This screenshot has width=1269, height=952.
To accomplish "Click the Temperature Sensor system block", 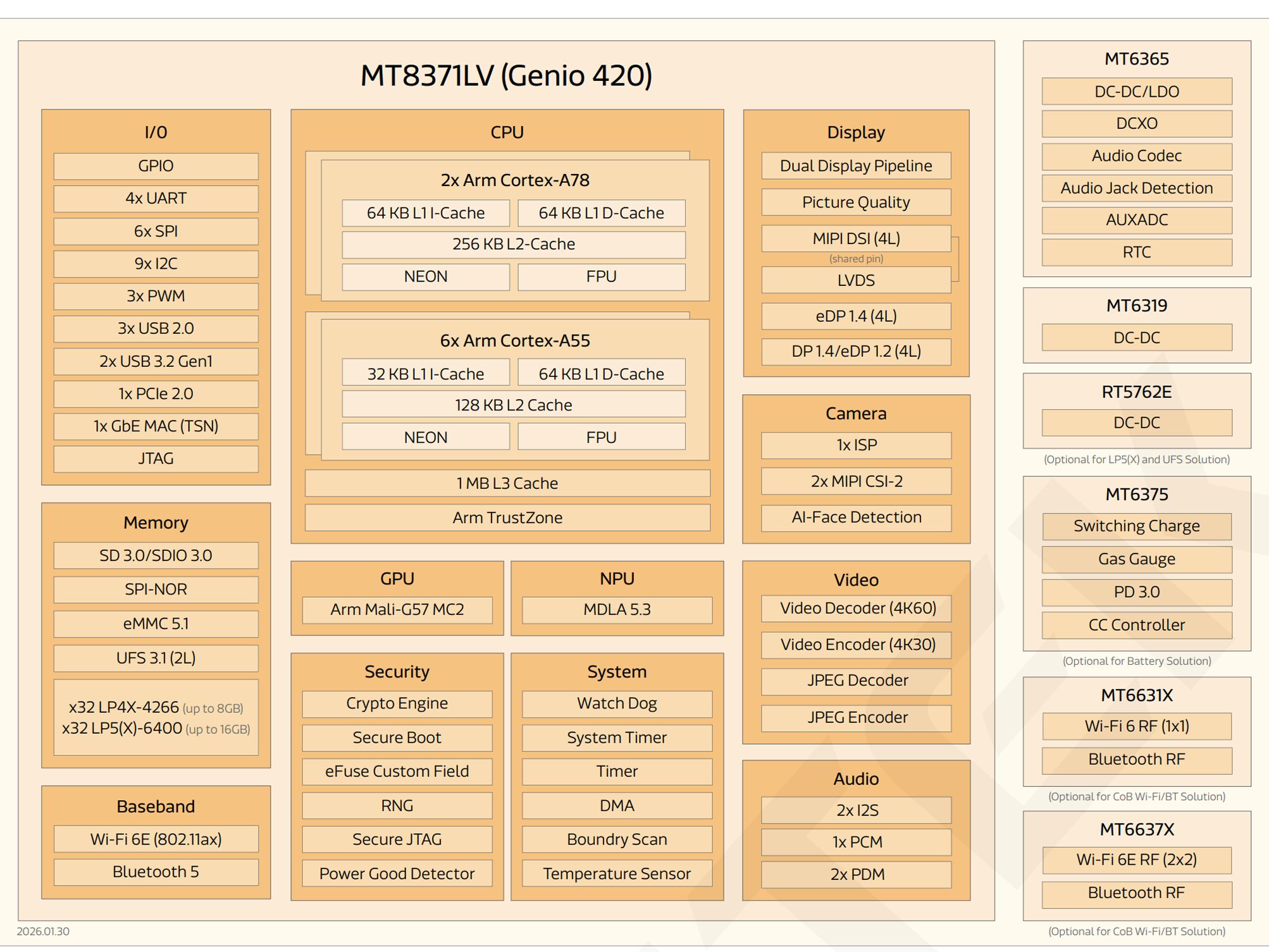I will (617, 874).
